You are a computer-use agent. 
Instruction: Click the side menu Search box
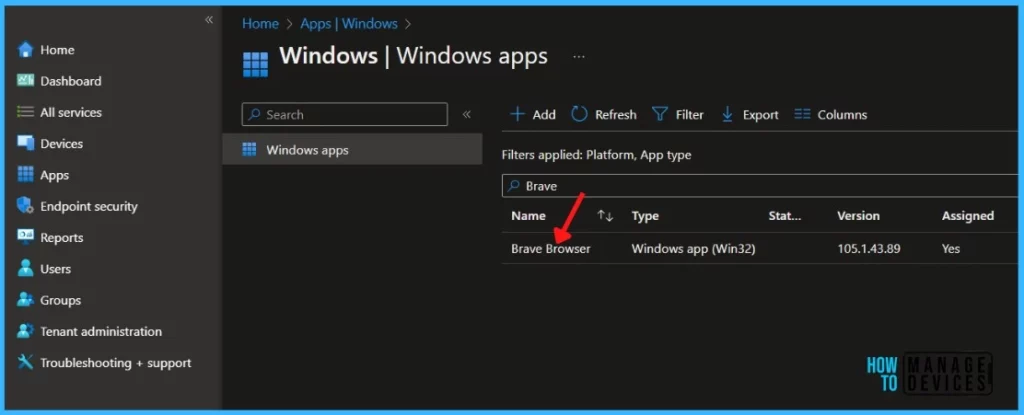tap(345, 114)
